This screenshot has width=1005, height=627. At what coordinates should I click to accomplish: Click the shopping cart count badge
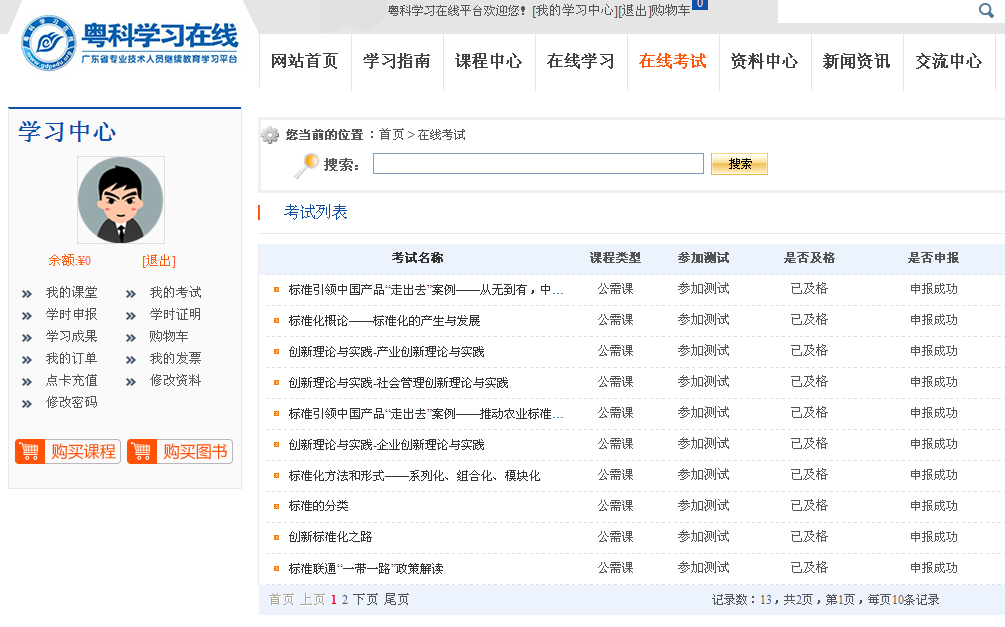700,4
